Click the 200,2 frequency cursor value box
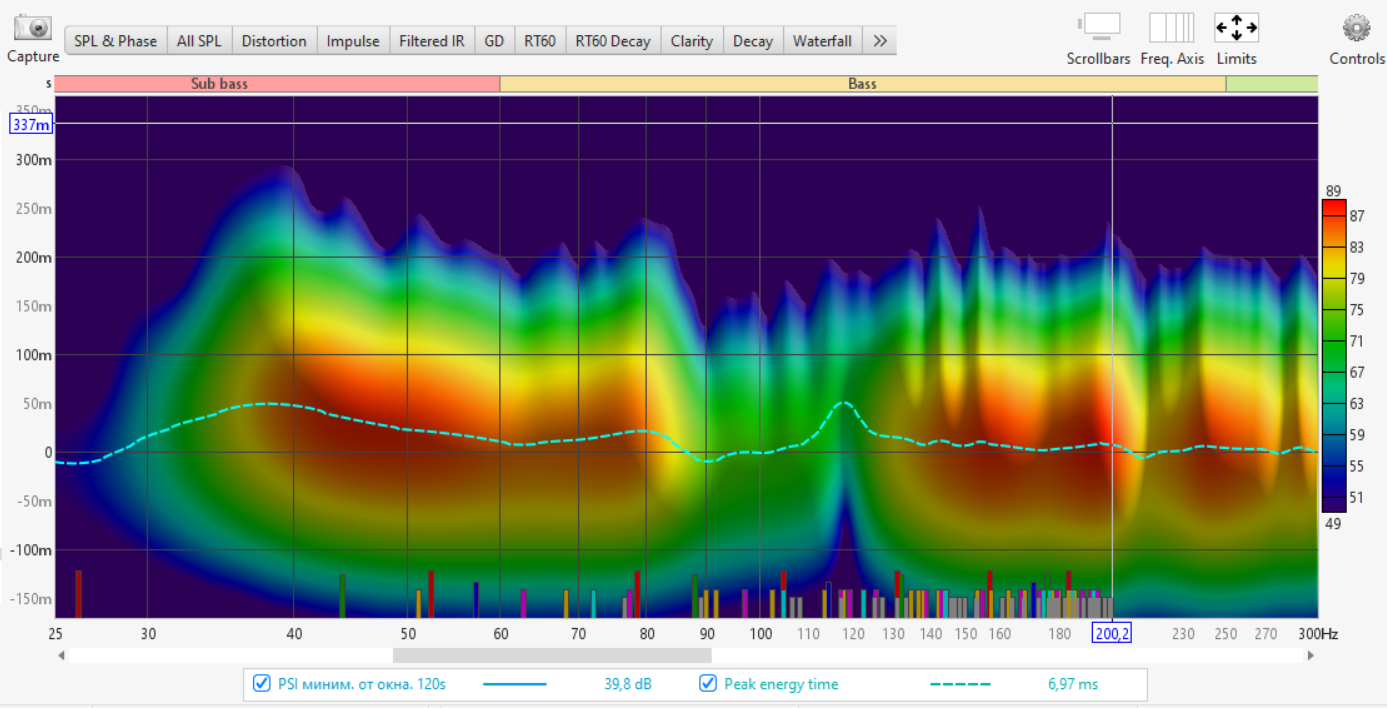This screenshot has height=708, width=1387. coord(1112,633)
